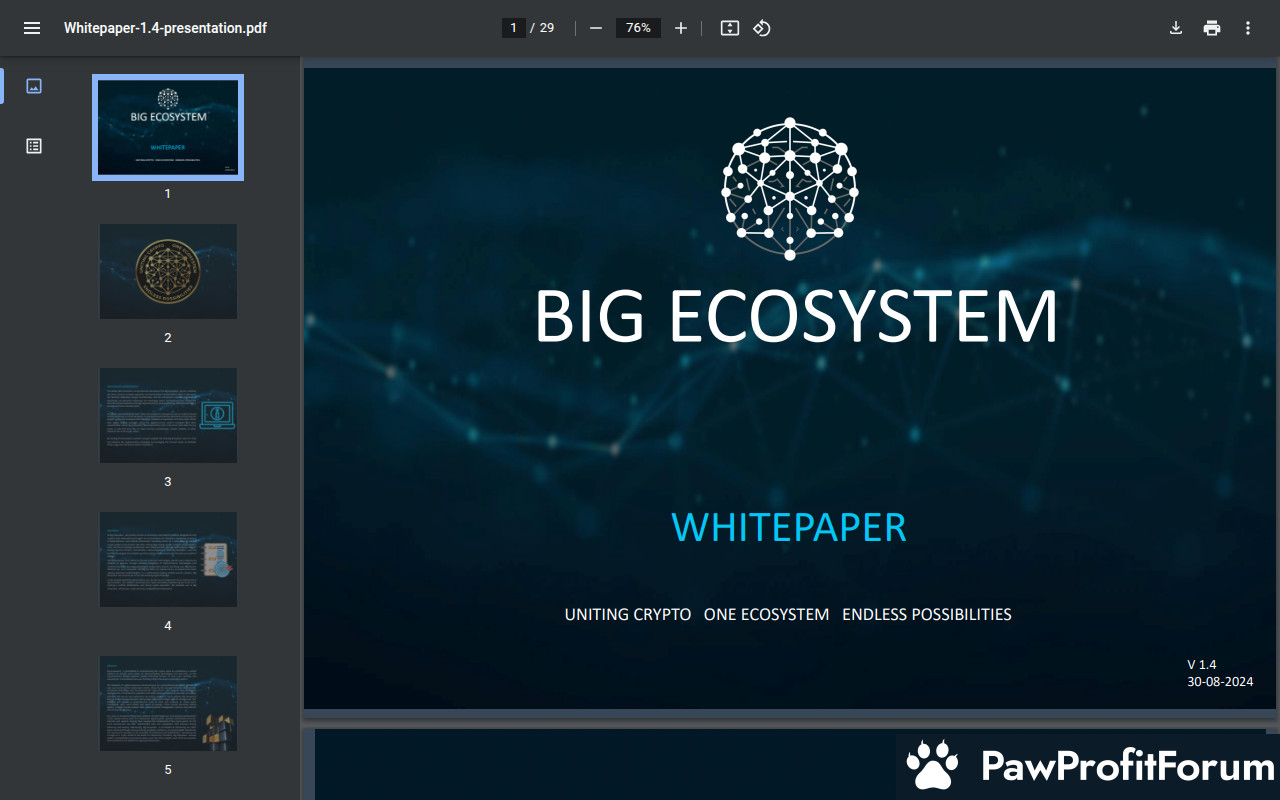The image size is (1280, 800).
Task: Select the page 5 thumbnail
Action: (168, 703)
